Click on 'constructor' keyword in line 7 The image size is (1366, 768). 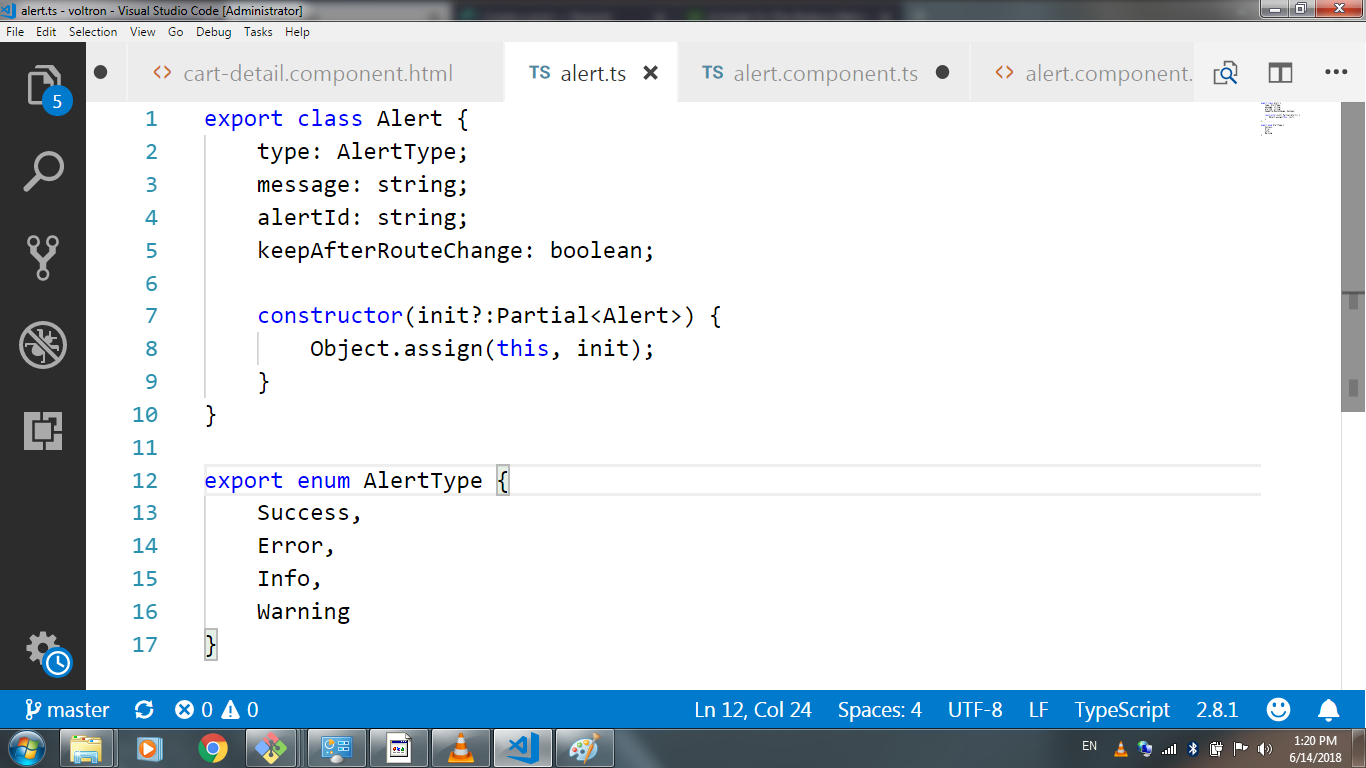(330, 316)
